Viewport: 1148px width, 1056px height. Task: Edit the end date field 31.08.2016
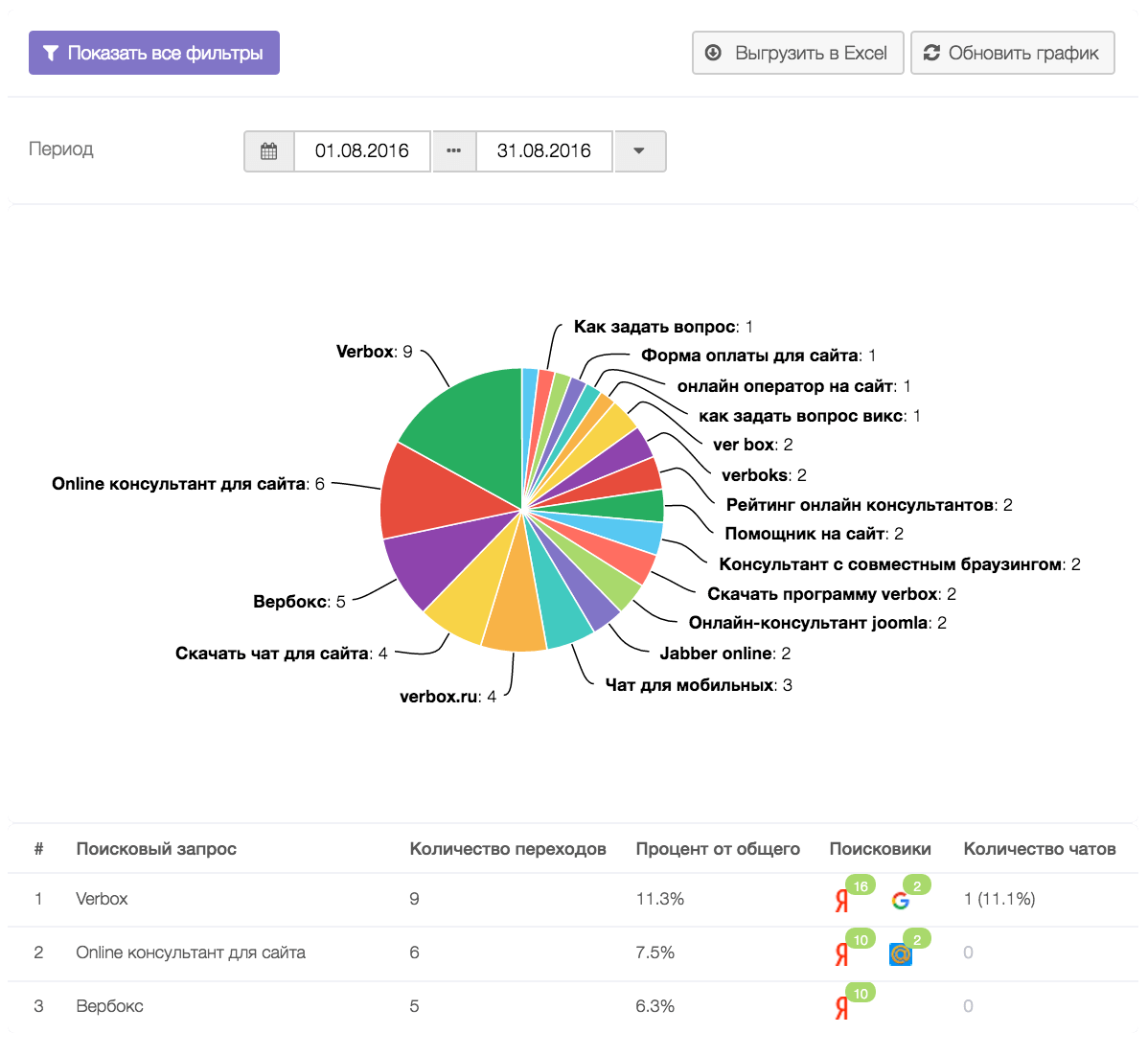pyautogui.click(x=544, y=151)
